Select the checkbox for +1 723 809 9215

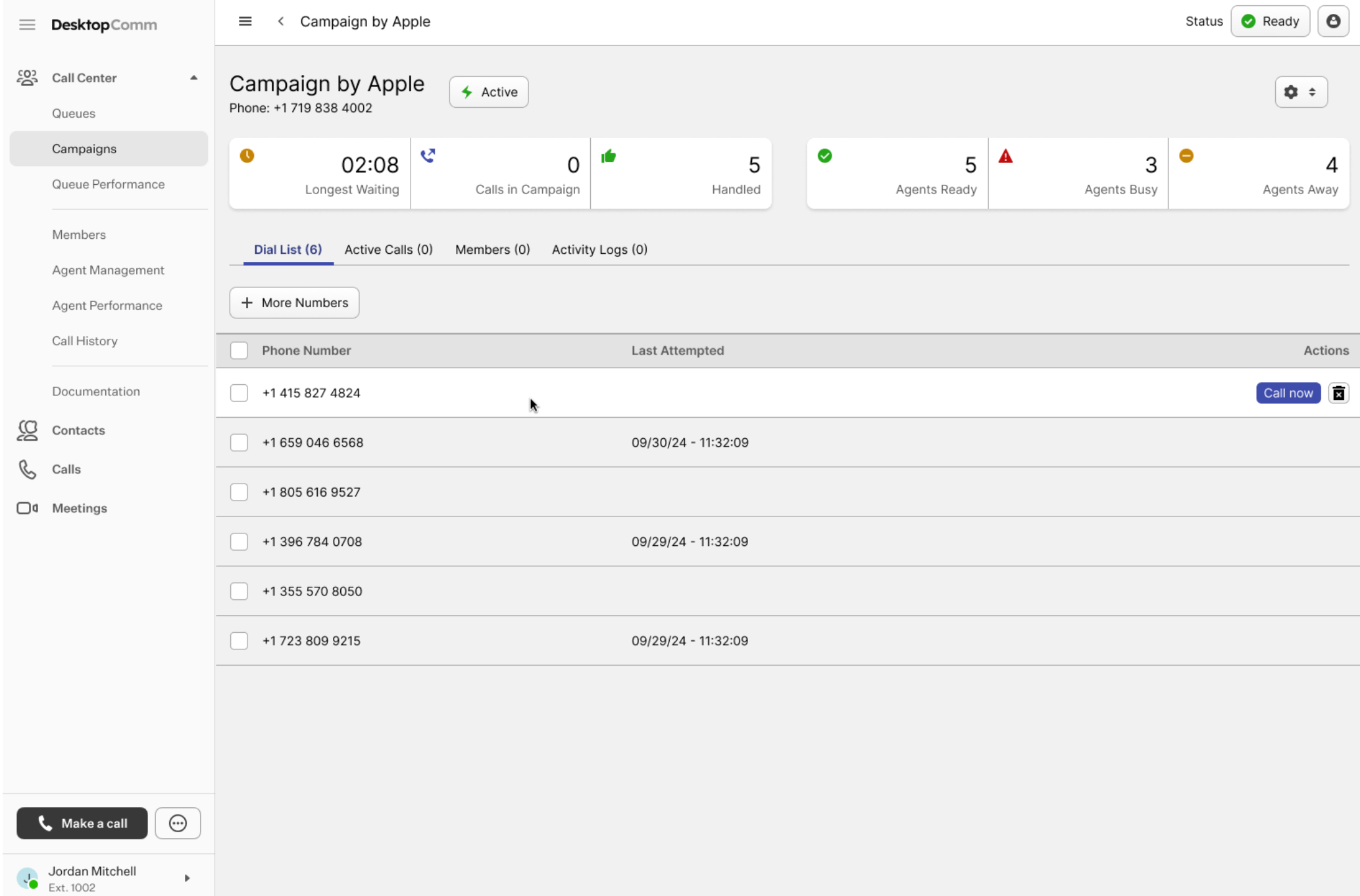point(239,641)
